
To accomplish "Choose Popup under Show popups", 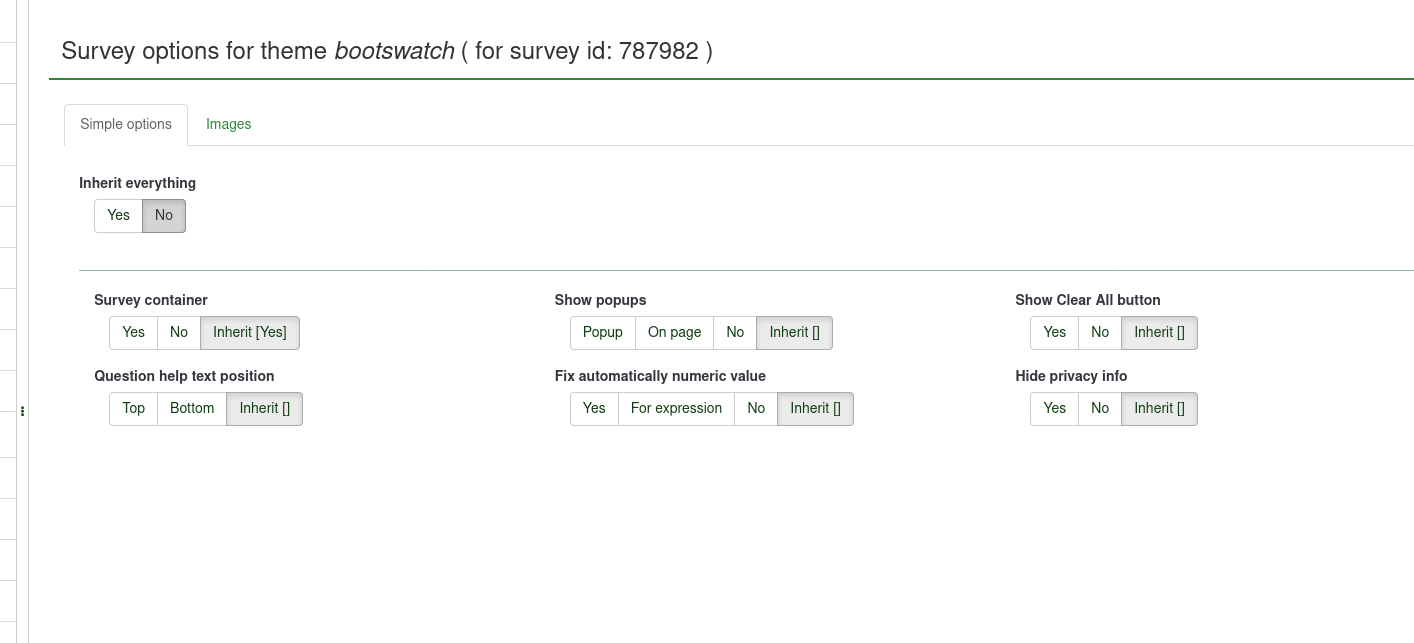I will tap(602, 332).
